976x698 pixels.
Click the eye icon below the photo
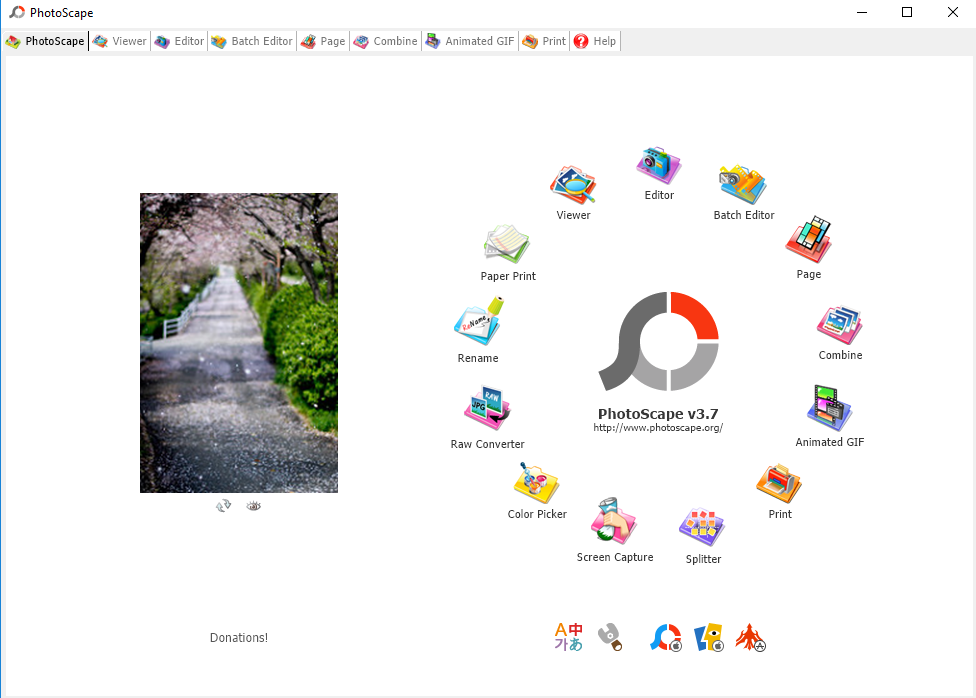[x=253, y=506]
